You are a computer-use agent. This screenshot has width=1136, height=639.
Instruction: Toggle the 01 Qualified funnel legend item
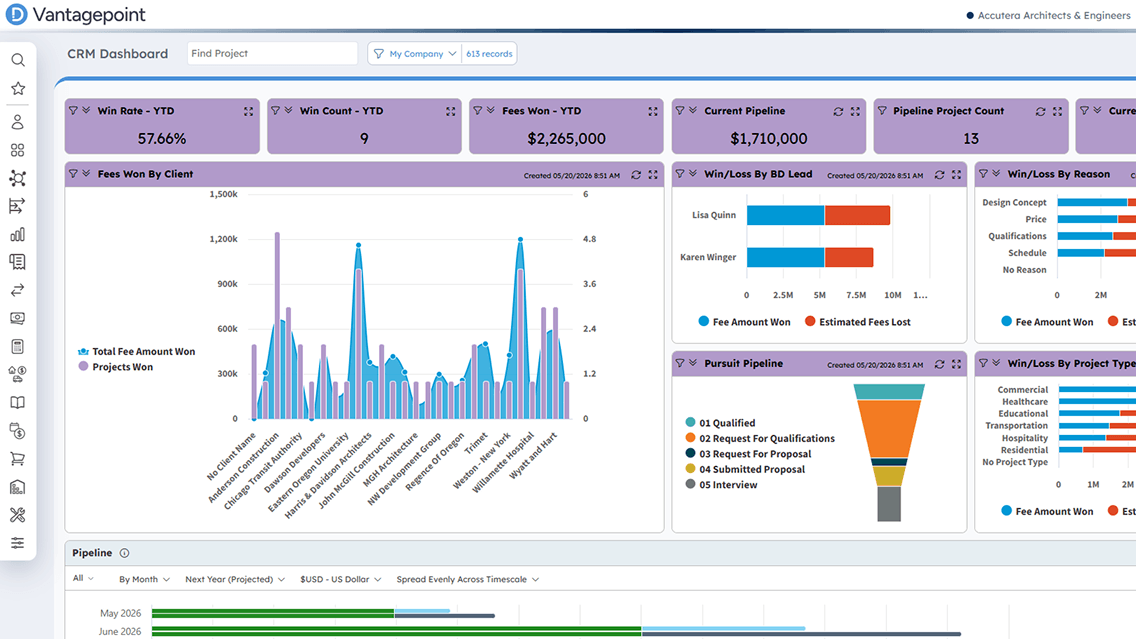pyautogui.click(x=720, y=422)
